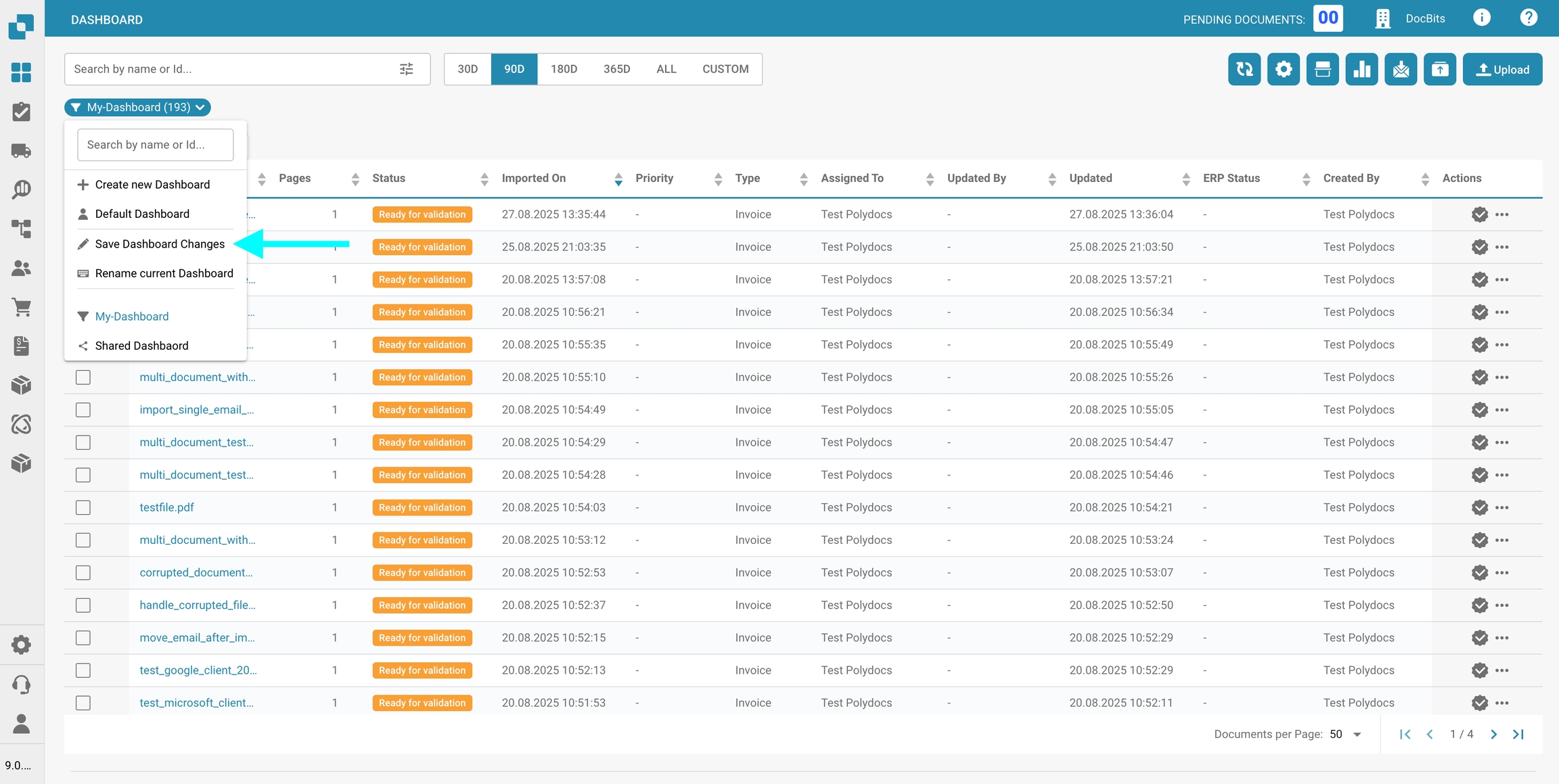Screen dimensions: 1559x784
Task: Click the Upload button
Action: tap(1502, 69)
